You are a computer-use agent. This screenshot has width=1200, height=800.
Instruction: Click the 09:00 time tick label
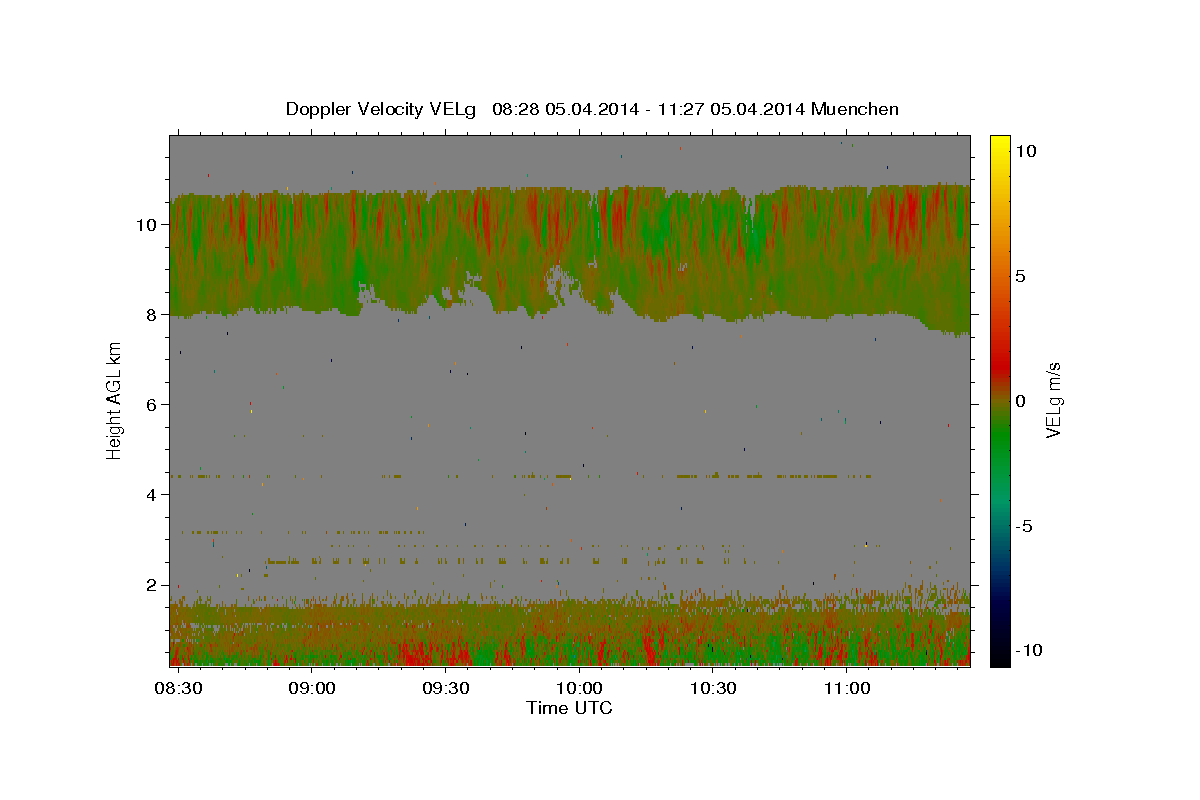[x=311, y=689]
